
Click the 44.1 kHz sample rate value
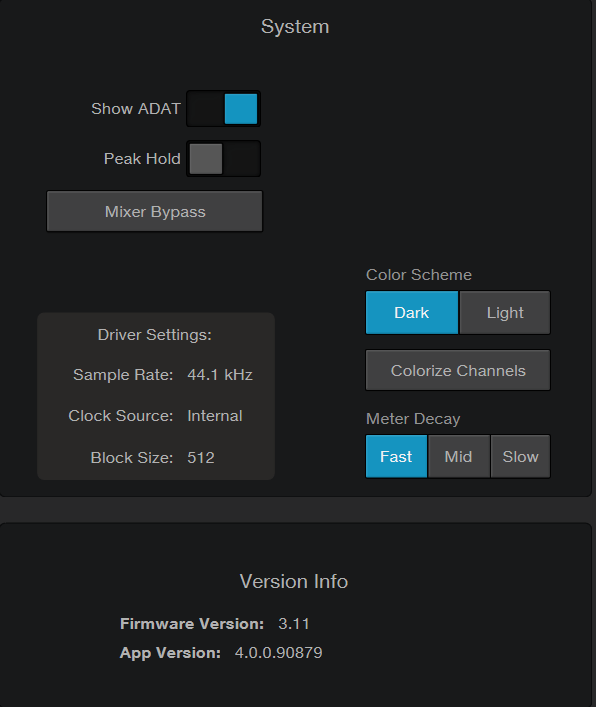(220, 375)
